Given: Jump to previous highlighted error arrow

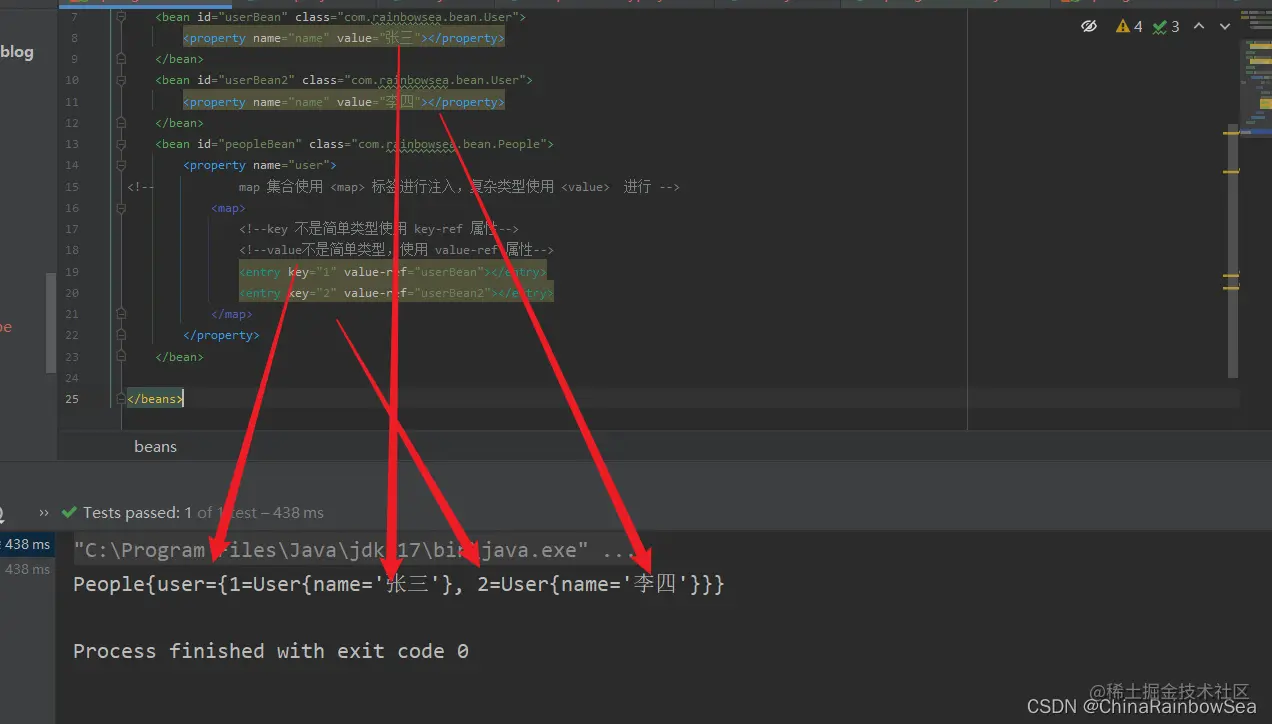Looking at the screenshot, I should [1199, 27].
